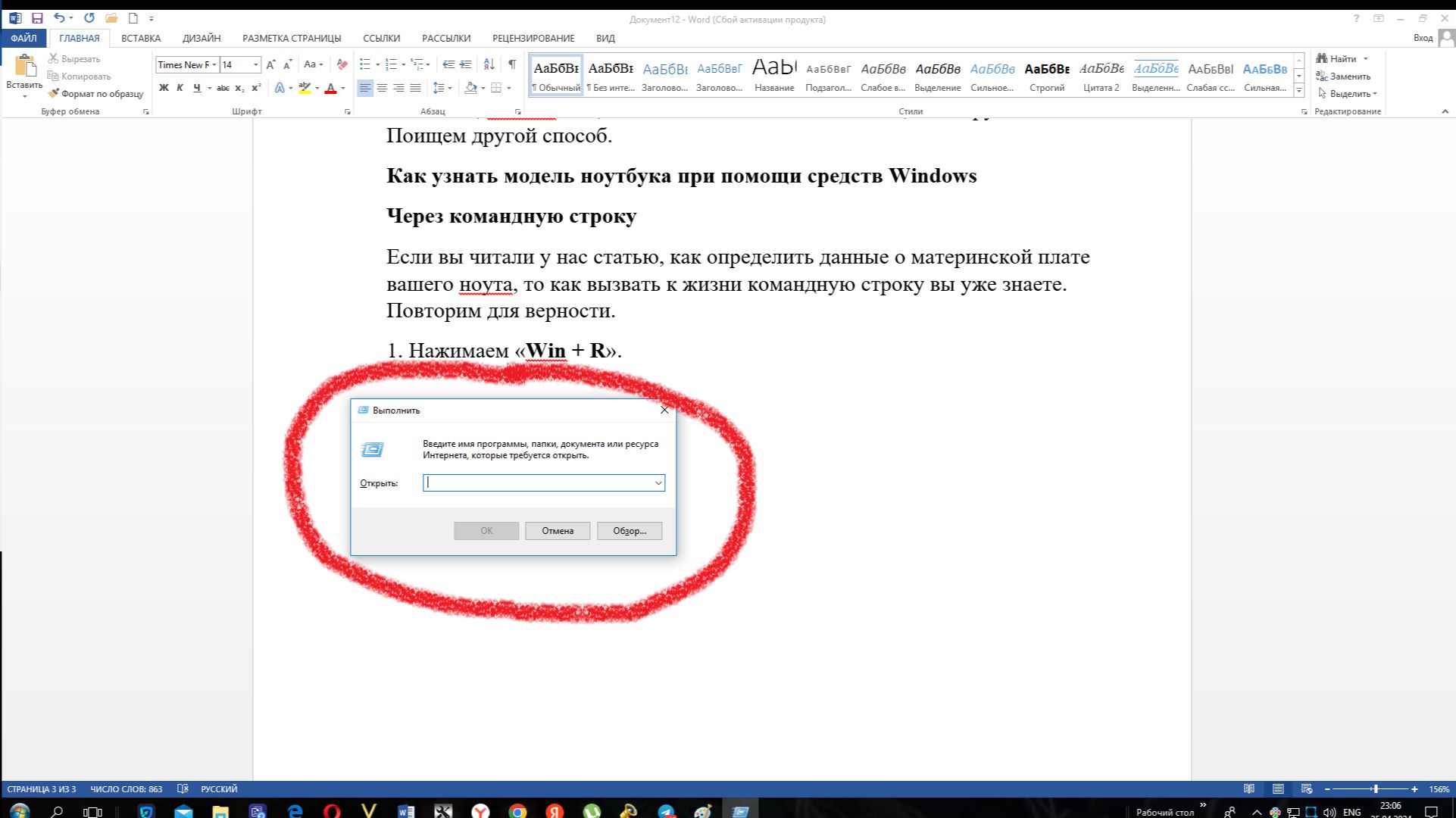The width and height of the screenshot is (1456, 818).
Task: Click the Найти button
Action: 1342,58
